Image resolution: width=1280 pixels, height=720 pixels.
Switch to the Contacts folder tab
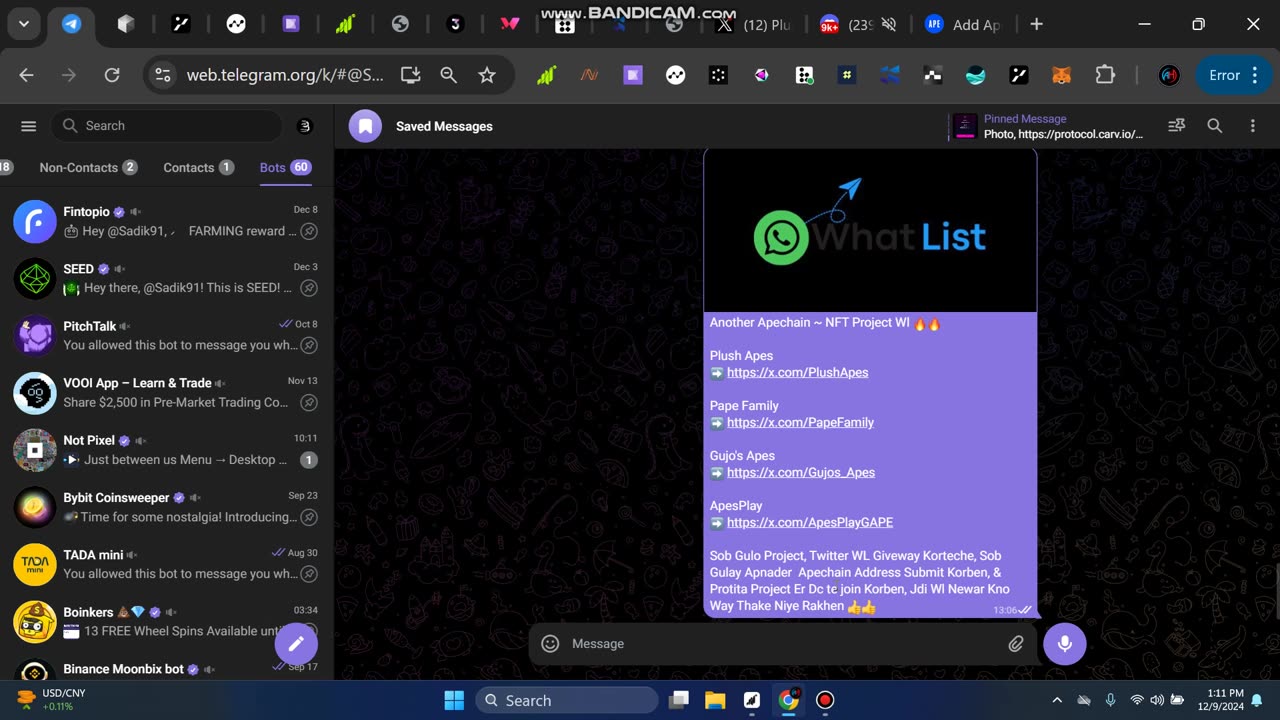198,168
